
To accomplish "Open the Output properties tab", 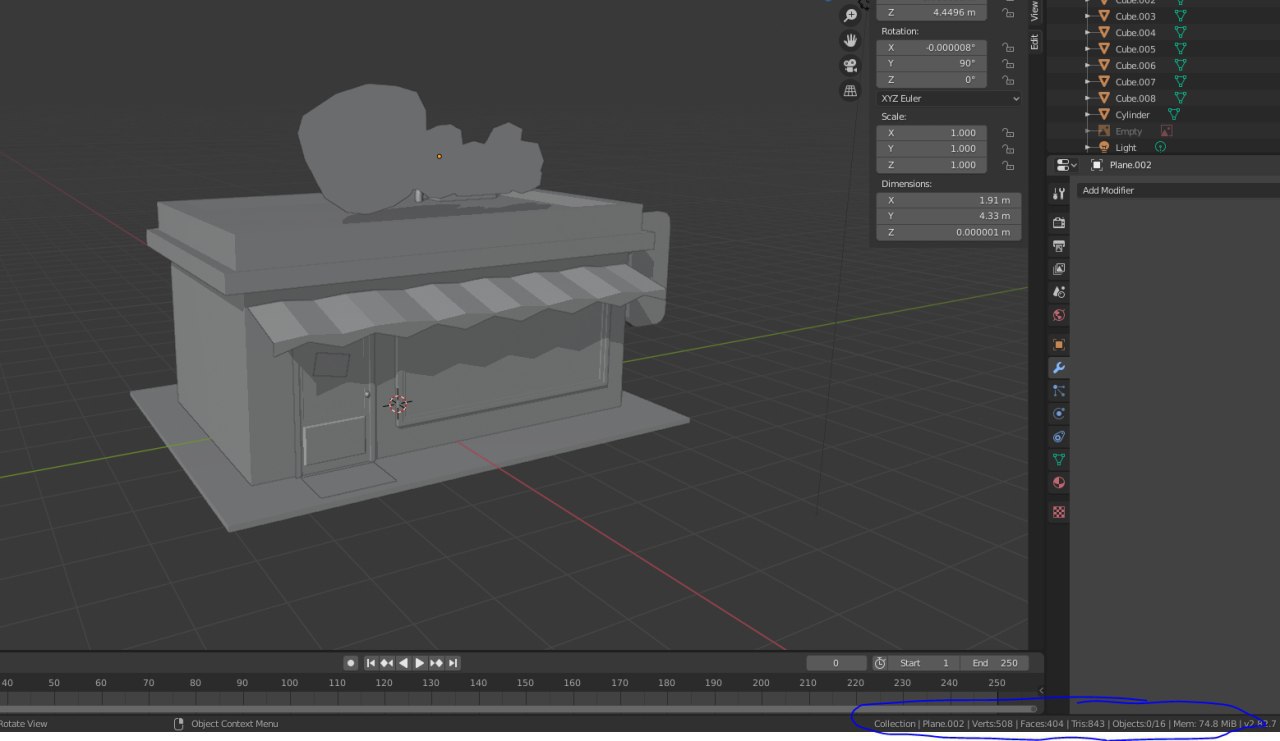I will pos(1059,245).
